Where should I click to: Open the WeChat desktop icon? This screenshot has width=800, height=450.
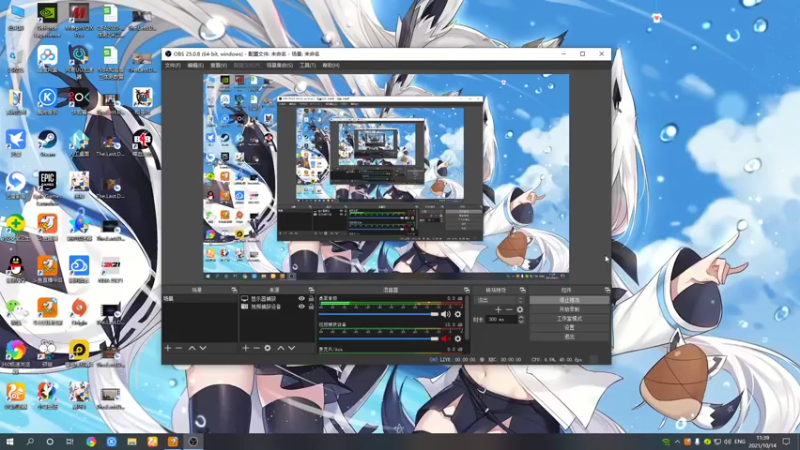point(16,311)
